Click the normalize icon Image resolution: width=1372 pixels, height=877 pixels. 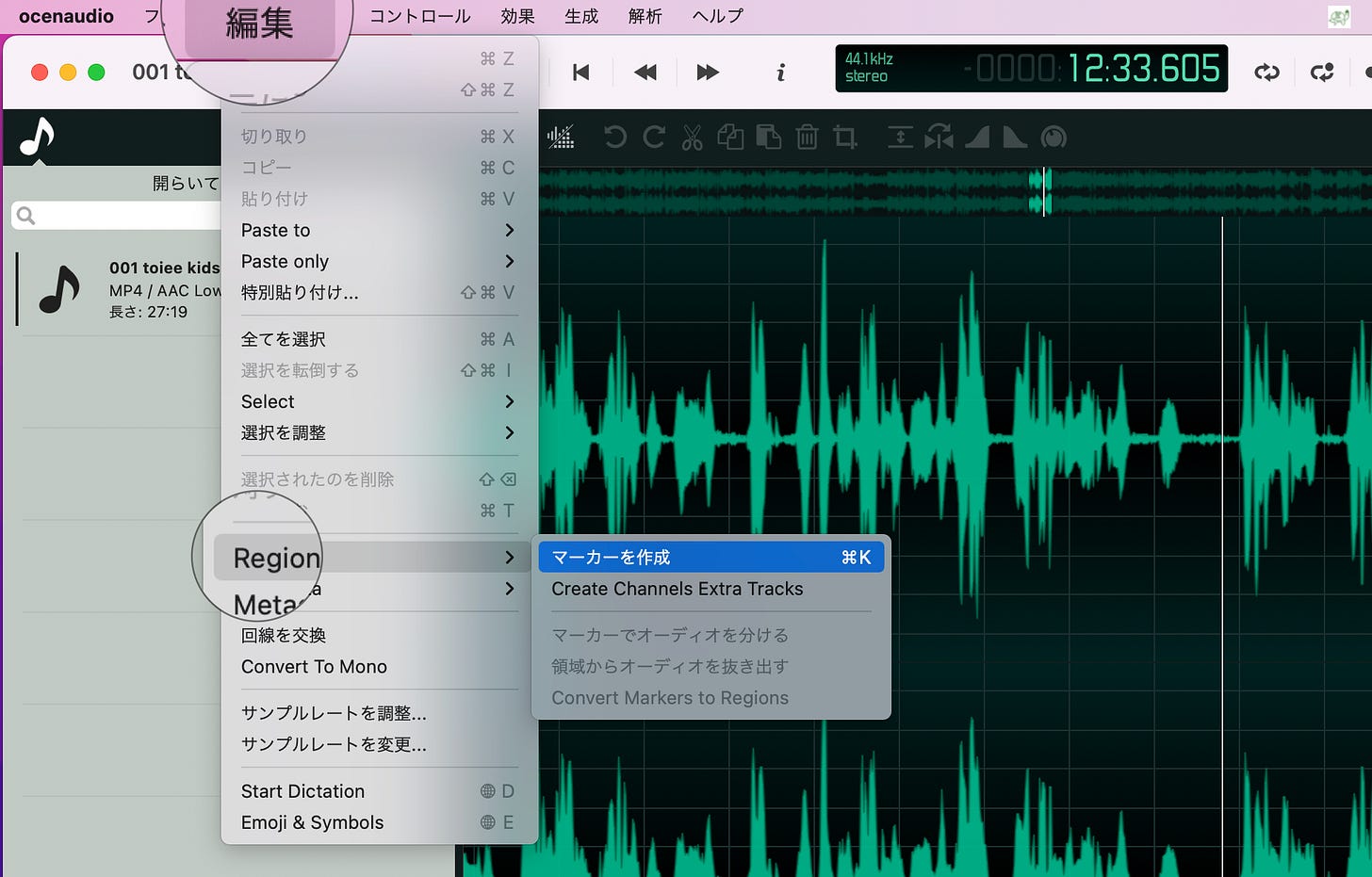(900, 138)
